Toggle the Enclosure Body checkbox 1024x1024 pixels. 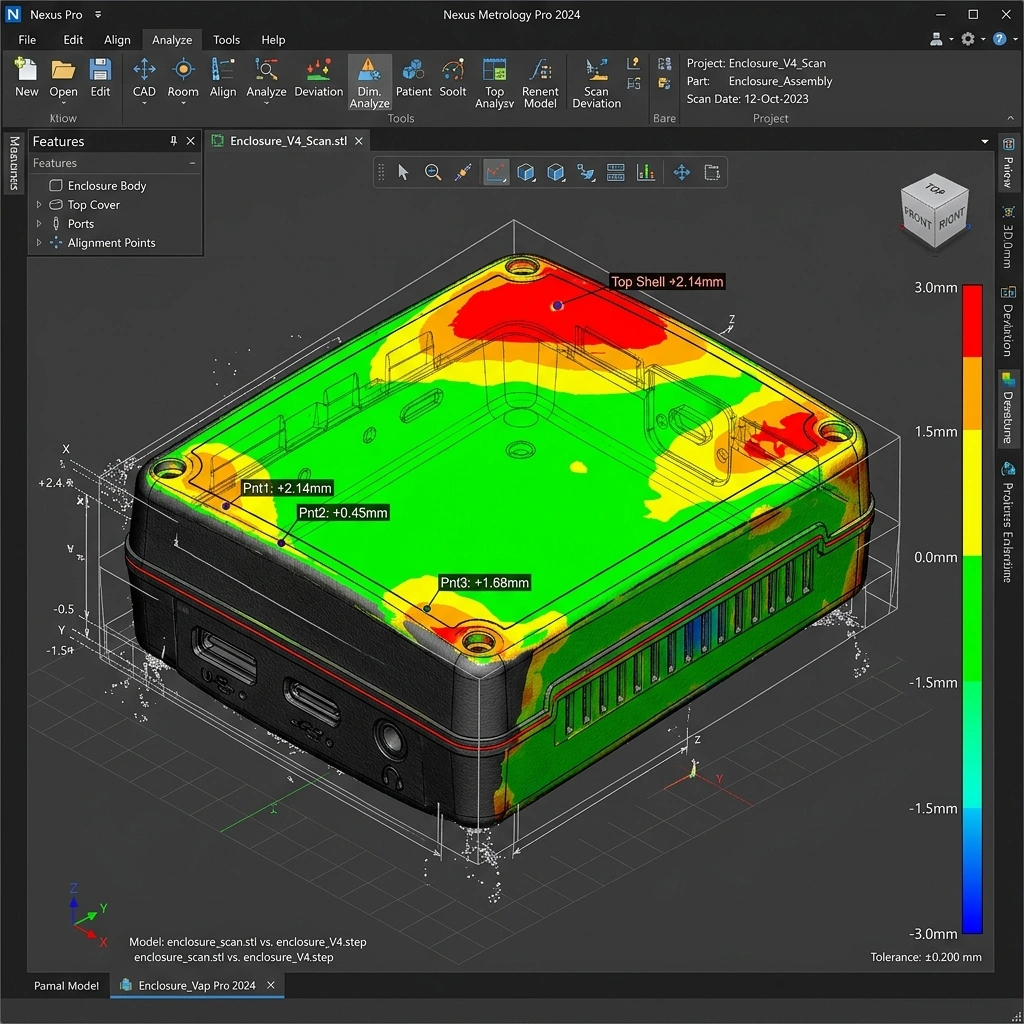point(56,185)
